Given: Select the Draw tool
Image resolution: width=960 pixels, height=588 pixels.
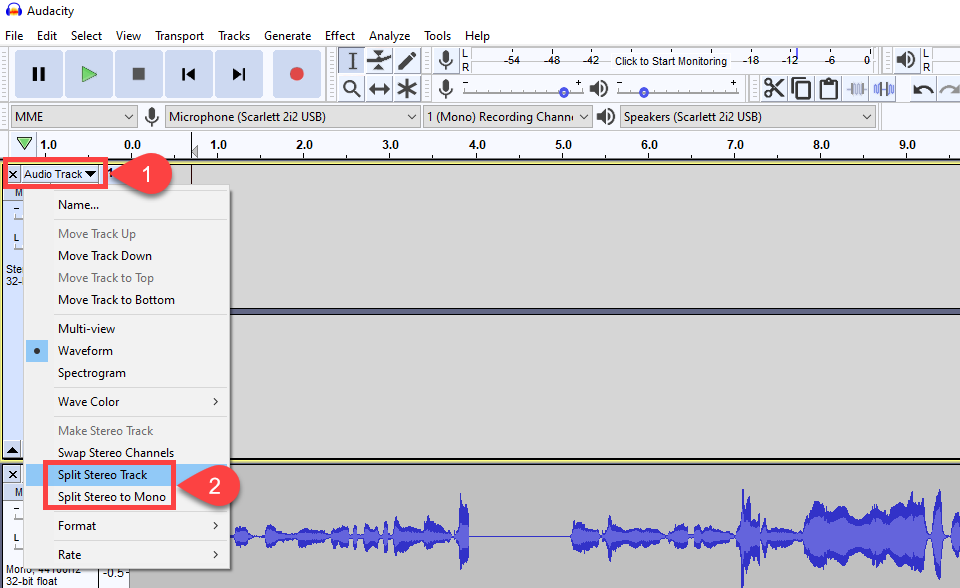Looking at the screenshot, I should pos(407,60).
